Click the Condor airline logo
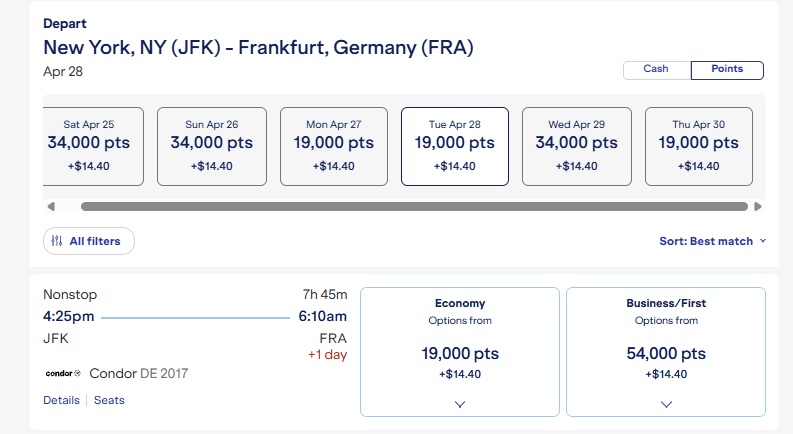This screenshot has height=434, width=793. [63, 373]
